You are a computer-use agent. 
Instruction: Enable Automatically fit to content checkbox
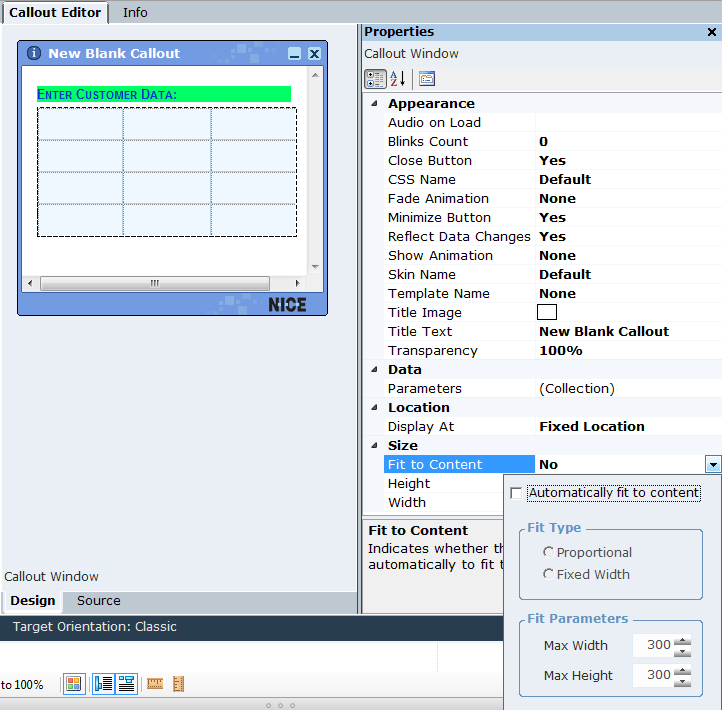click(x=516, y=493)
